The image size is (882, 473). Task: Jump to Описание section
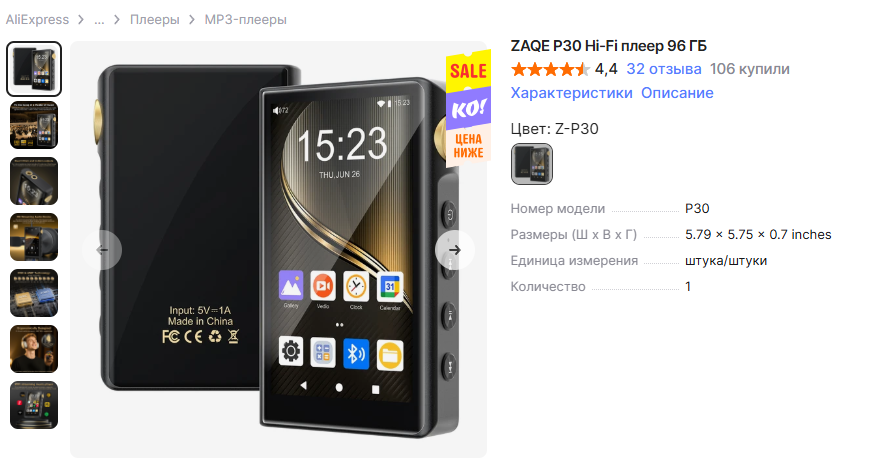point(677,93)
